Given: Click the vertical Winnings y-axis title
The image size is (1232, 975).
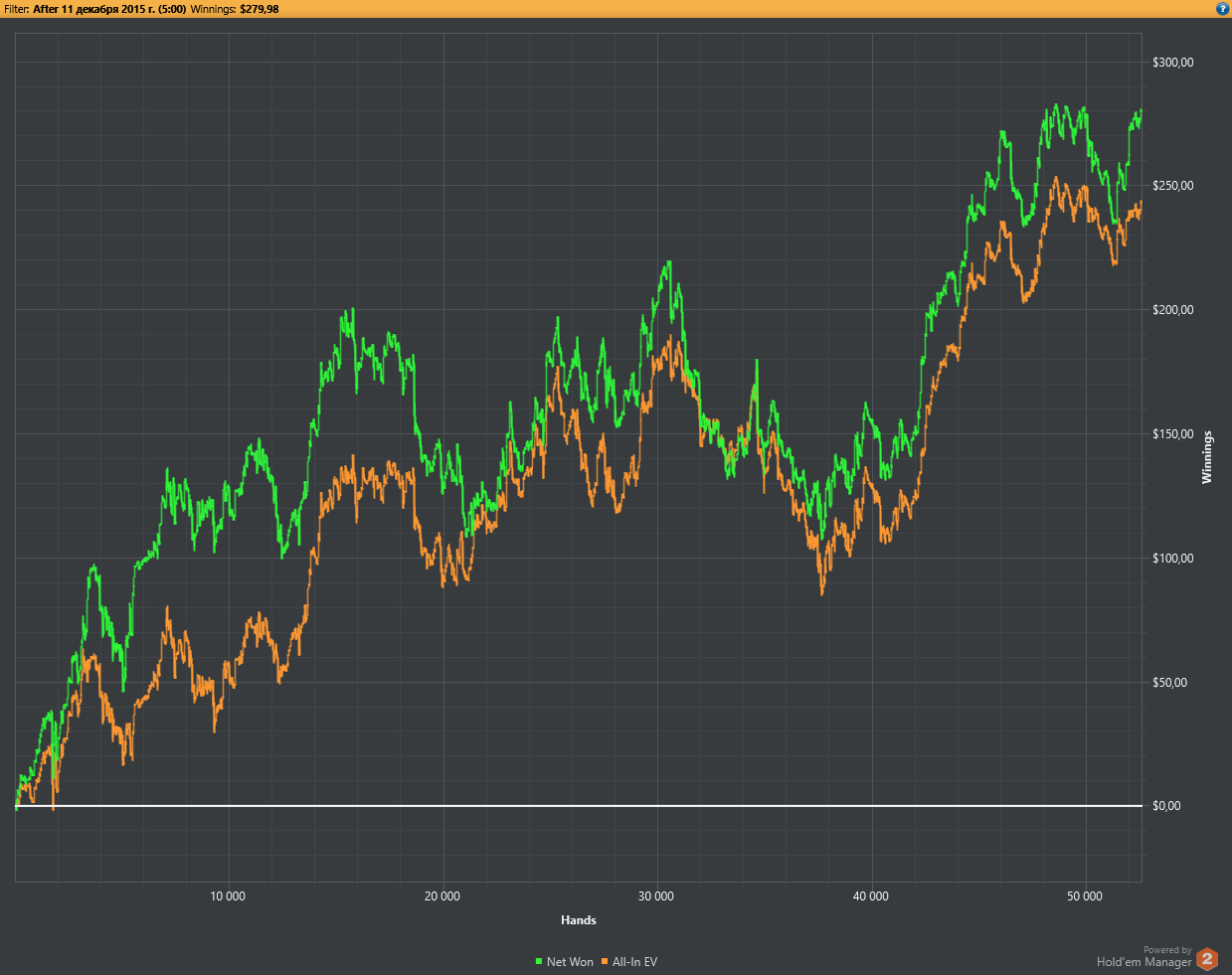Looking at the screenshot, I should coord(1207,457).
